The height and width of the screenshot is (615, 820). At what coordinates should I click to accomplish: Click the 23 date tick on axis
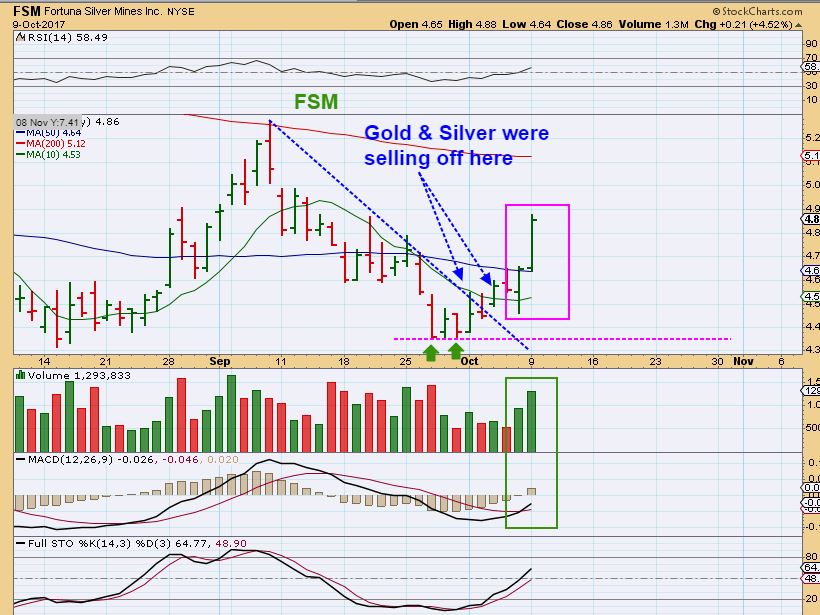(655, 361)
